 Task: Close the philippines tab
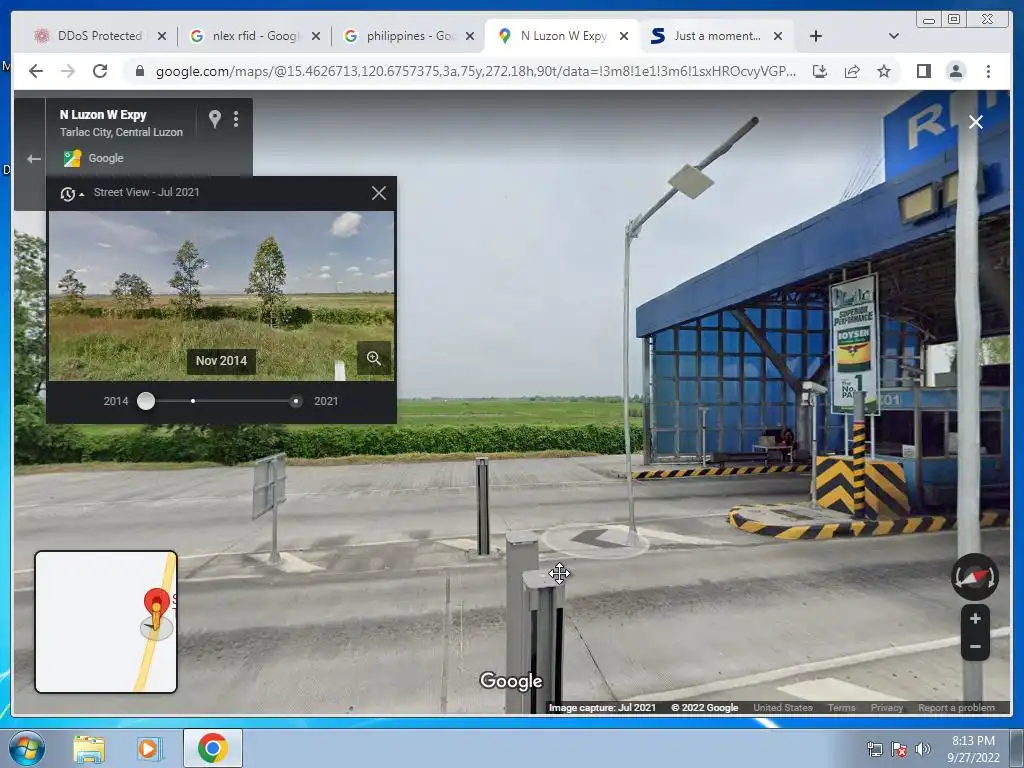pos(470,36)
